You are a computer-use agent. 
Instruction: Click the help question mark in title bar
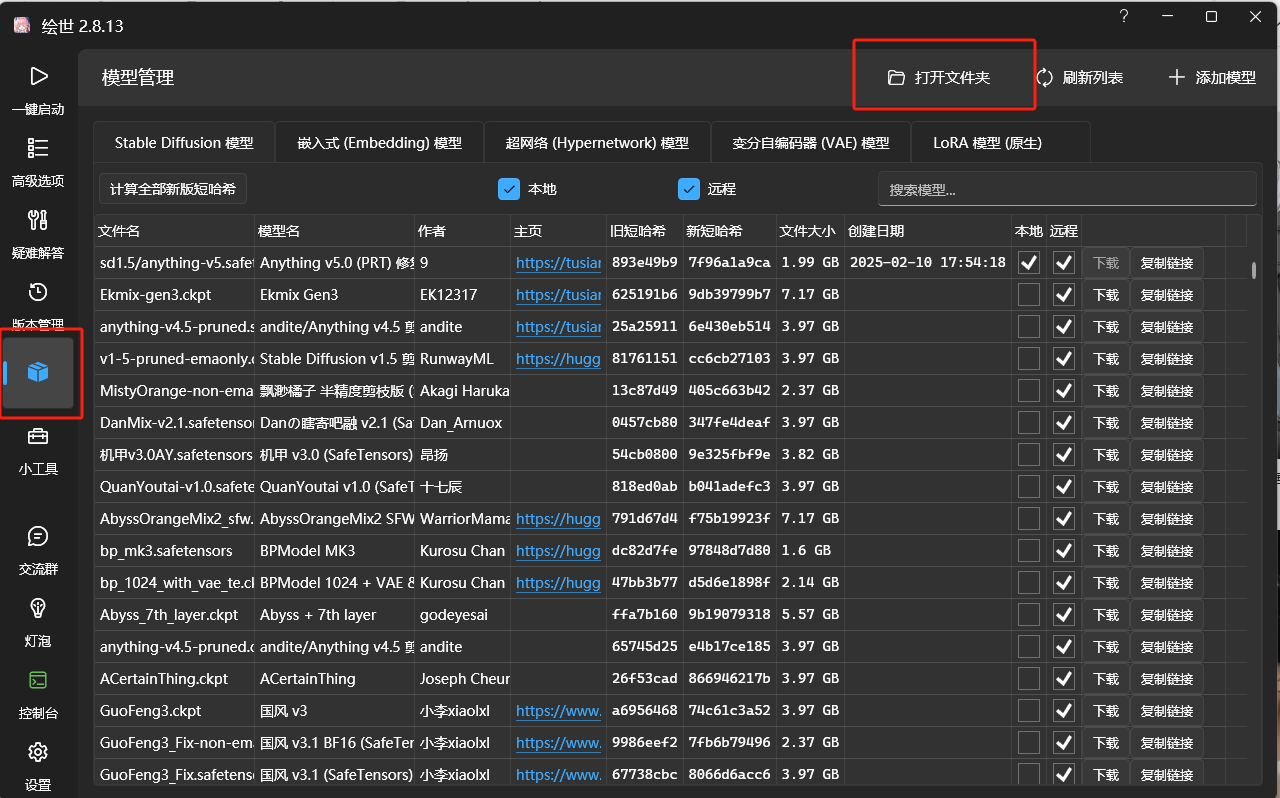(1124, 16)
